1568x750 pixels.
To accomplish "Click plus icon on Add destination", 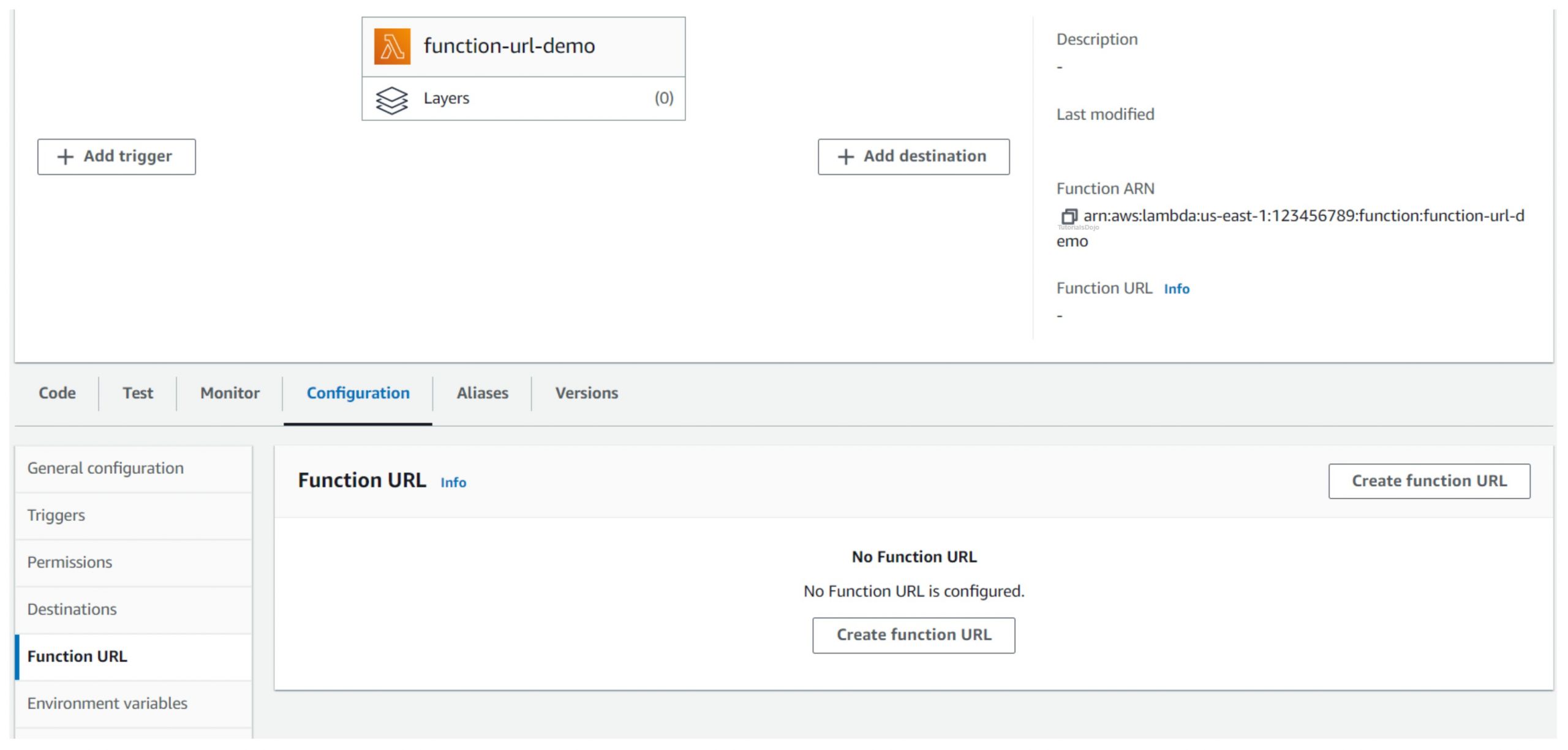I will click(845, 157).
